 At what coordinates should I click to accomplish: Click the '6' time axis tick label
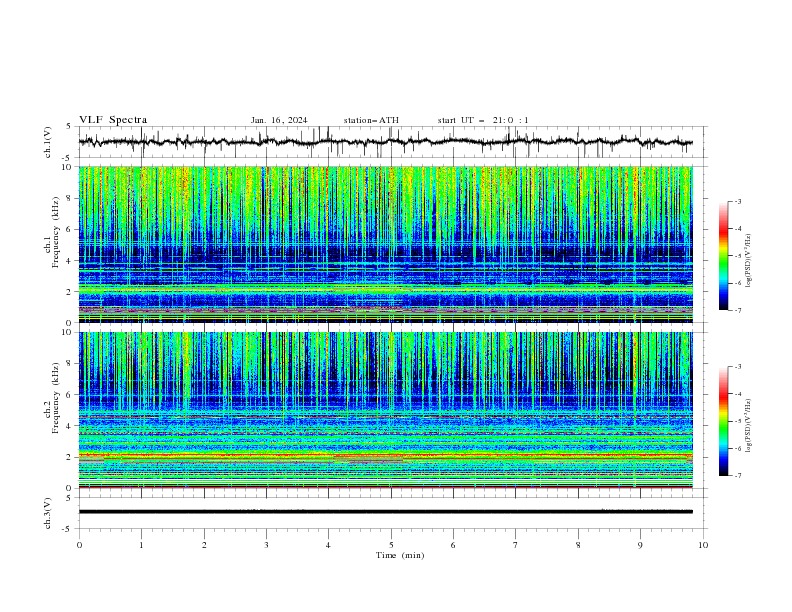tap(453, 545)
